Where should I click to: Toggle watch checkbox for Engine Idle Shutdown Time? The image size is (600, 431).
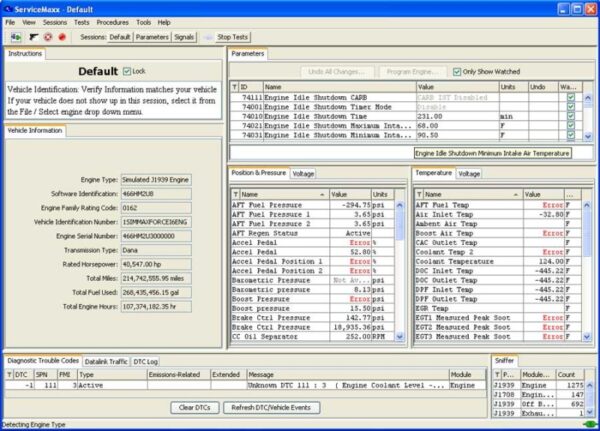[571, 116]
